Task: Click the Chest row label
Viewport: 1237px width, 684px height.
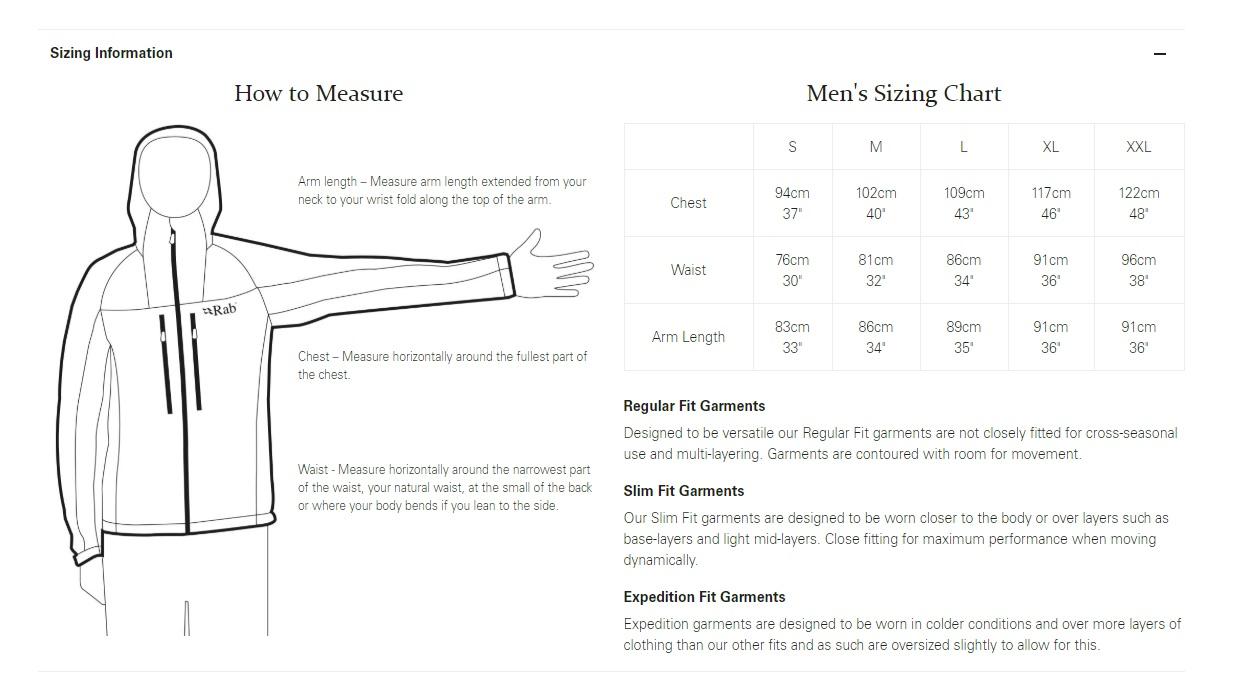Action: (688, 203)
